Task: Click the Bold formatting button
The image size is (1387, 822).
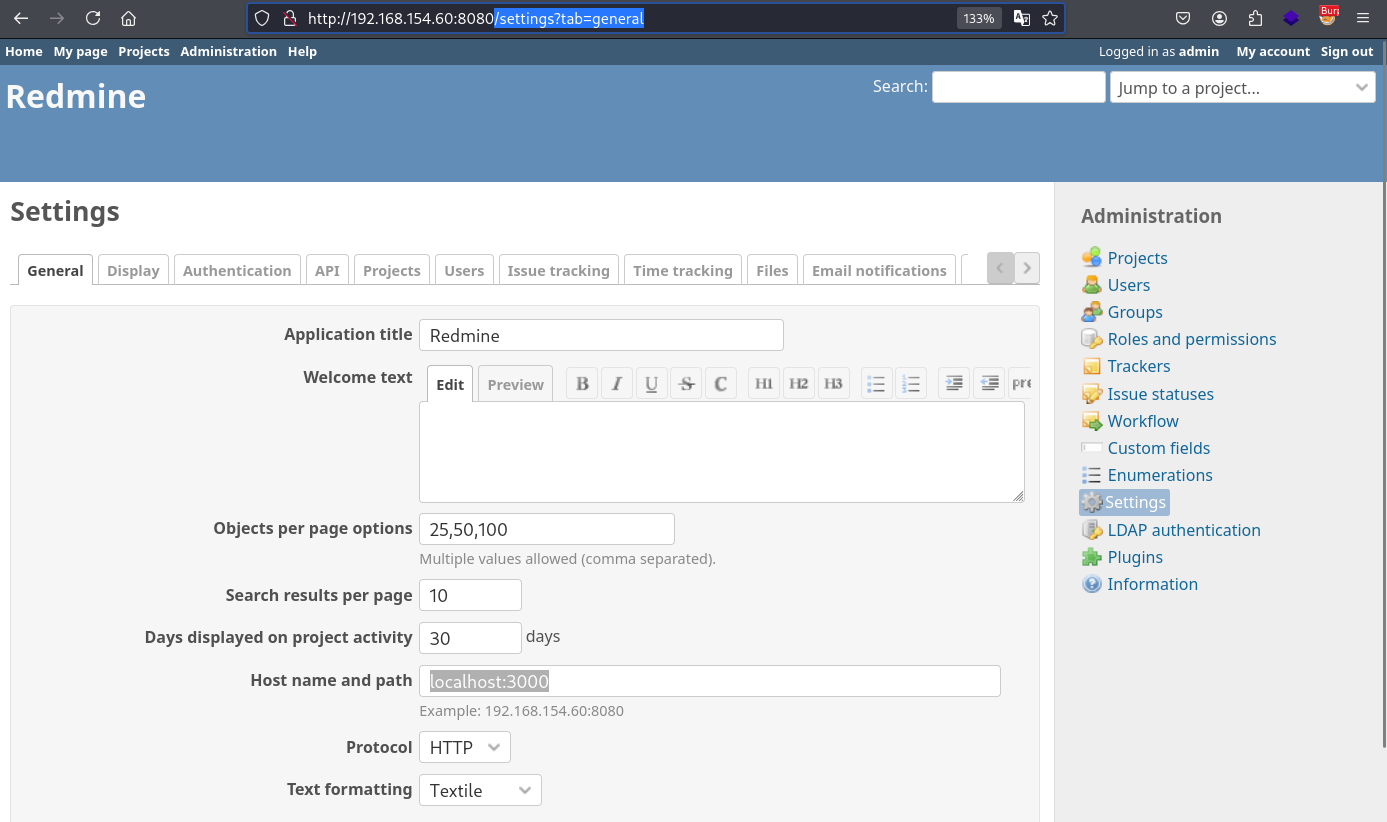Action: coord(582,384)
